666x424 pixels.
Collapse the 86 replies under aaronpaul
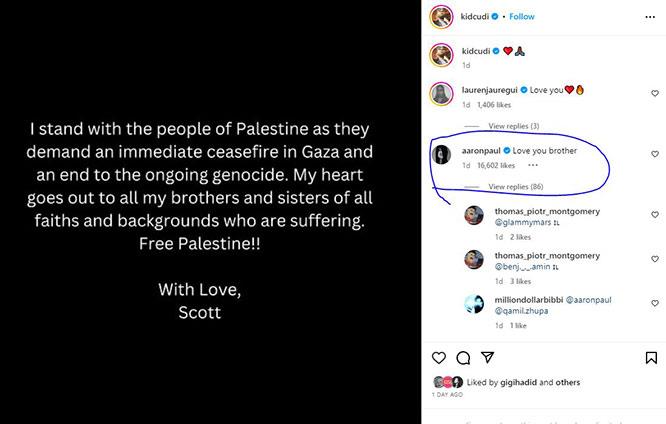514,186
